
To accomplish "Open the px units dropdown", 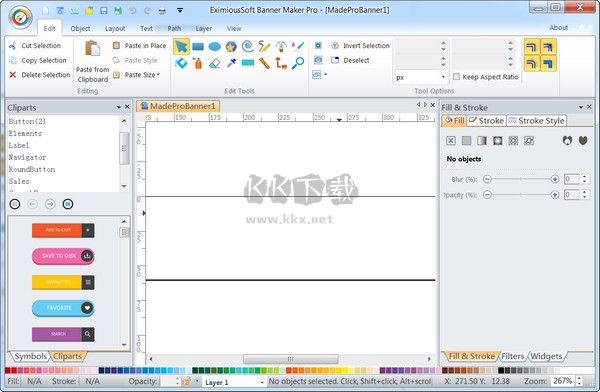I will pos(420,77).
